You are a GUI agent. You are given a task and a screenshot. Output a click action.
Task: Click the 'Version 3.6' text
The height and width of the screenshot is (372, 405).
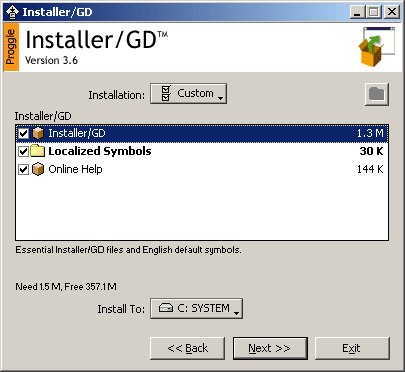(51, 60)
